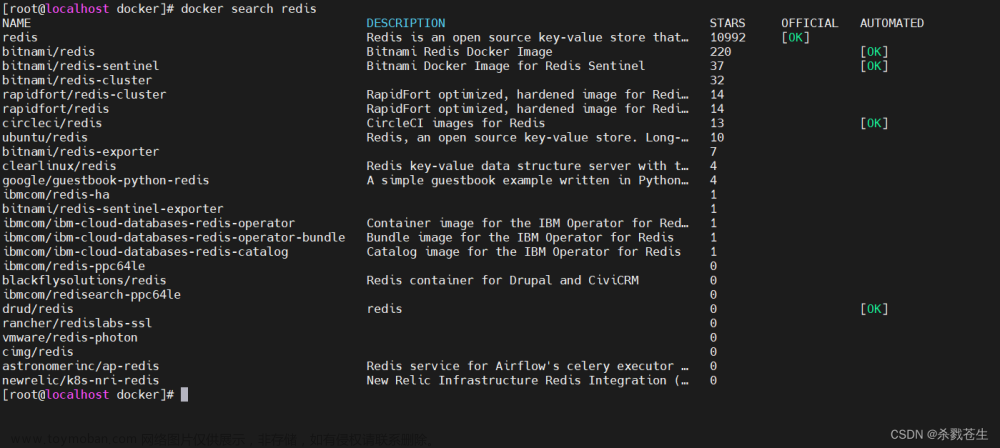Click the image name 'vmware/redis-photon'

click(70, 338)
